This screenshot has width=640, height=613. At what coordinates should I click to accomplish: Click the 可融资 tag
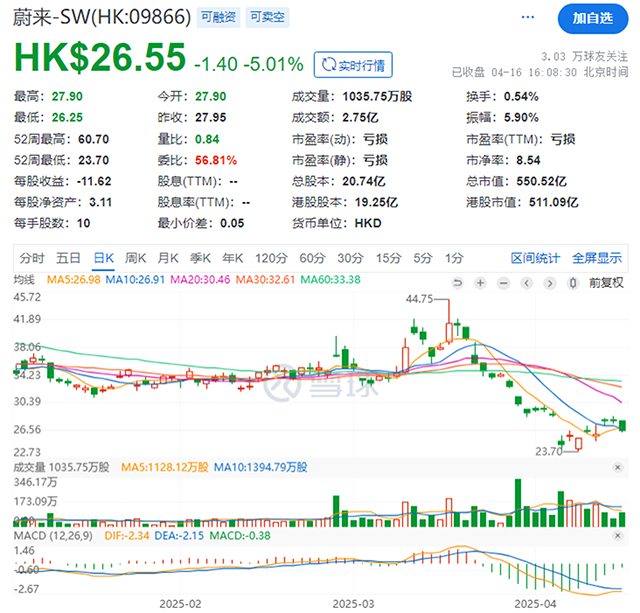pyautogui.click(x=218, y=17)
